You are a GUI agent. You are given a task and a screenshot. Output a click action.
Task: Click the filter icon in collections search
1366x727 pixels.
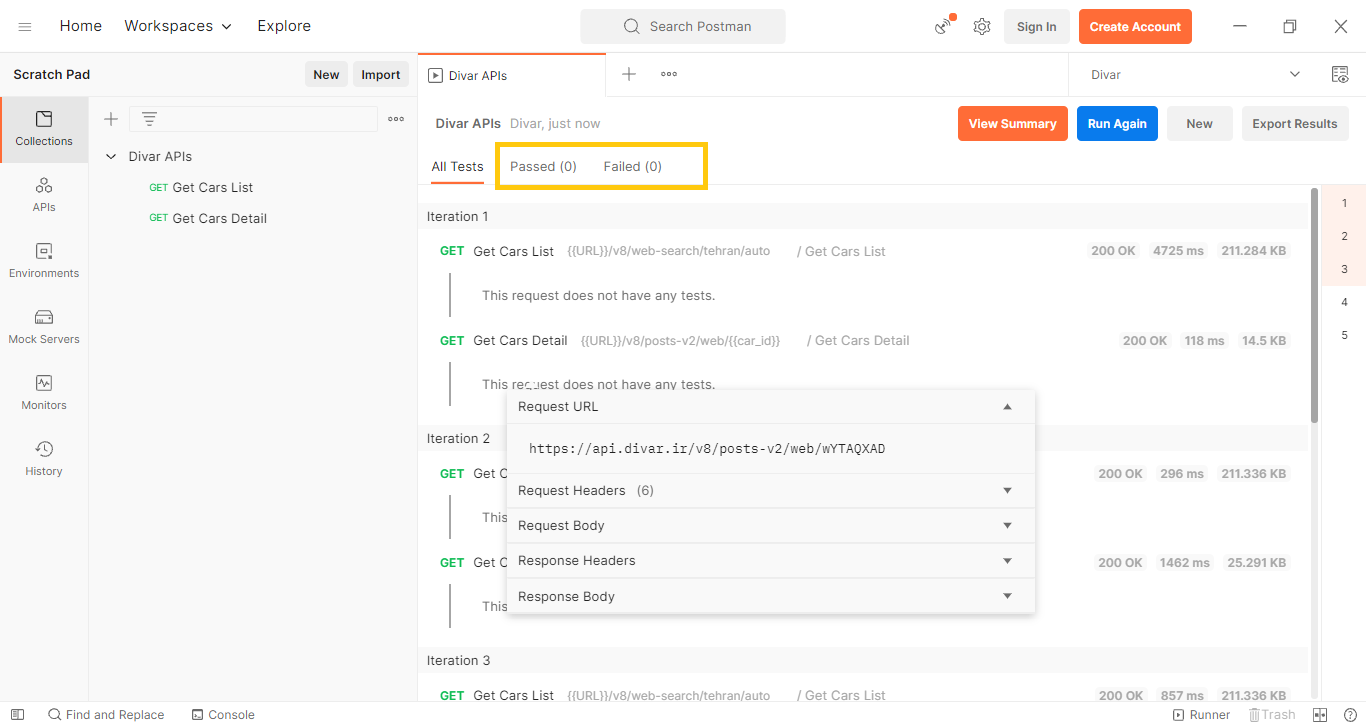point(149,119)
